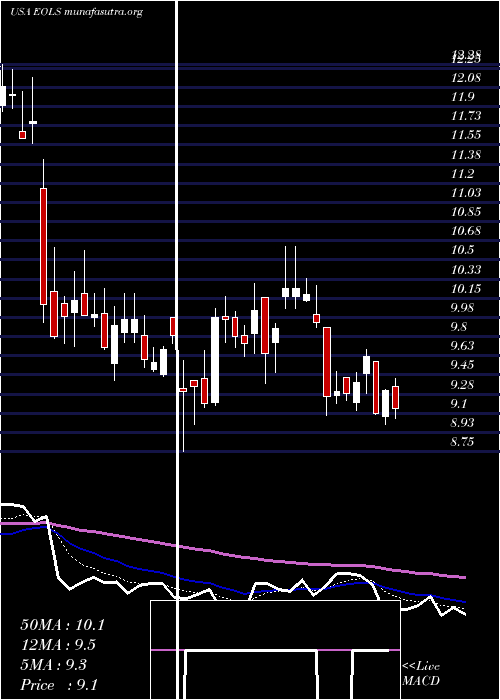Click the 10.33 price axis label
The width and height of the screenshot is (500, 700).
click(466, 270)
